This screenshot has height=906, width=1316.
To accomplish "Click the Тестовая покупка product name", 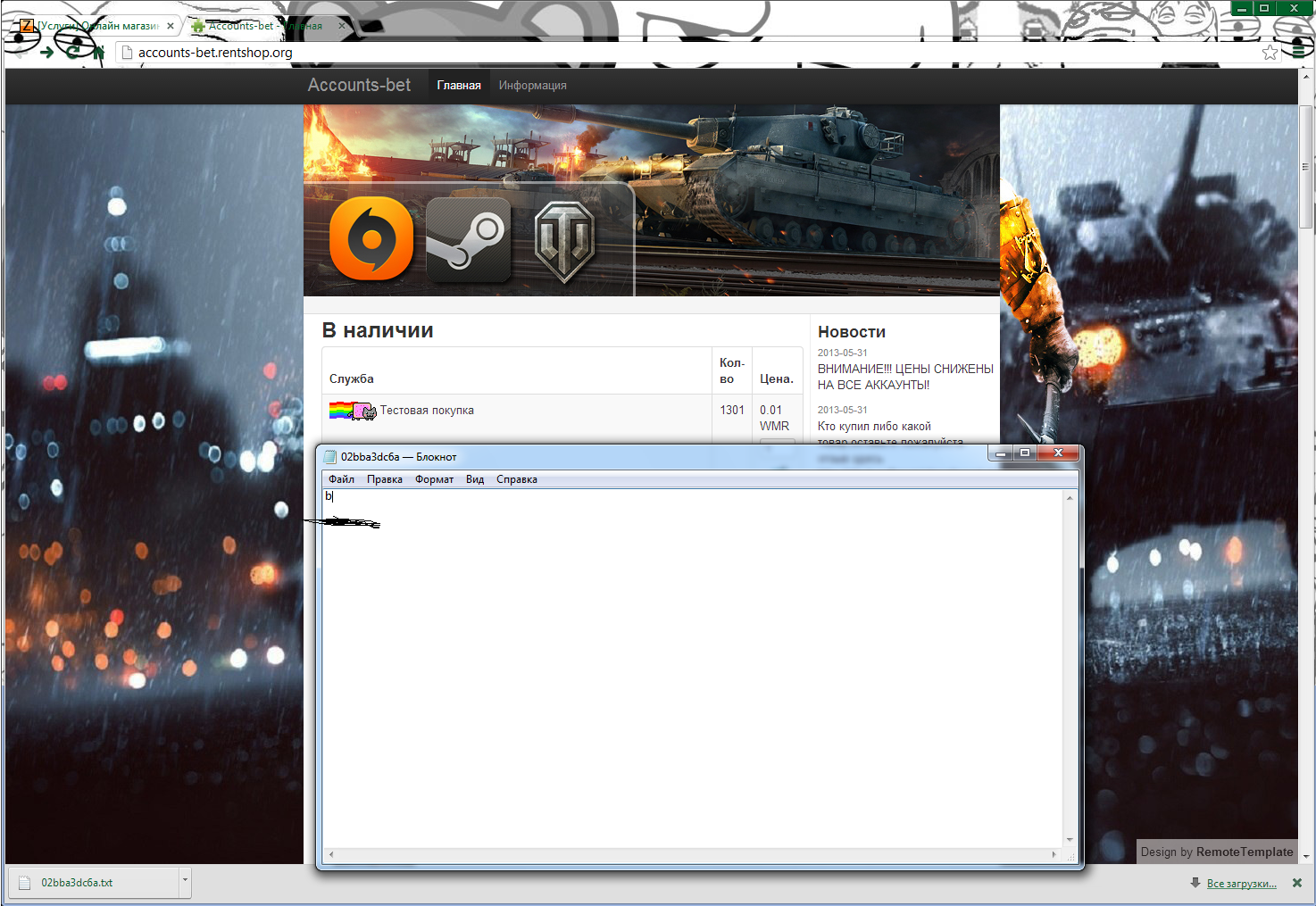I will 427,411.
